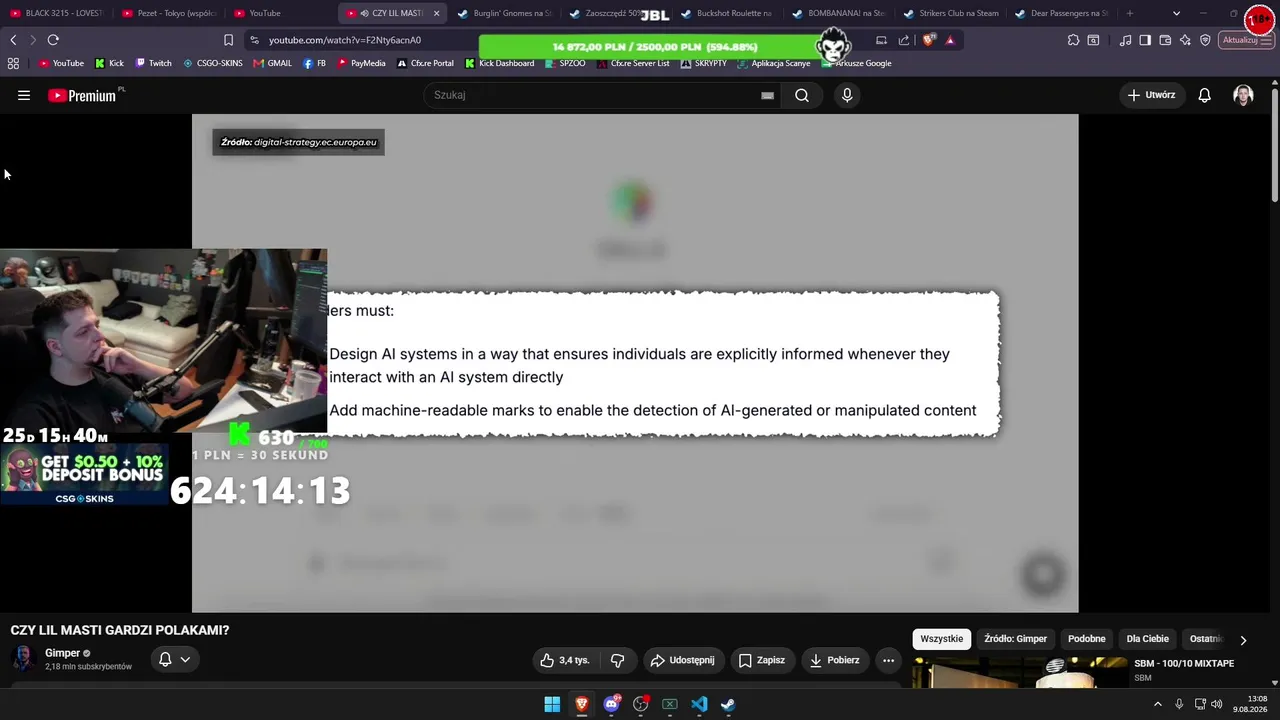This screenshot has height=720, width=1280.
Task: Save the video with the Zapisz button
Action: [762, 660]
